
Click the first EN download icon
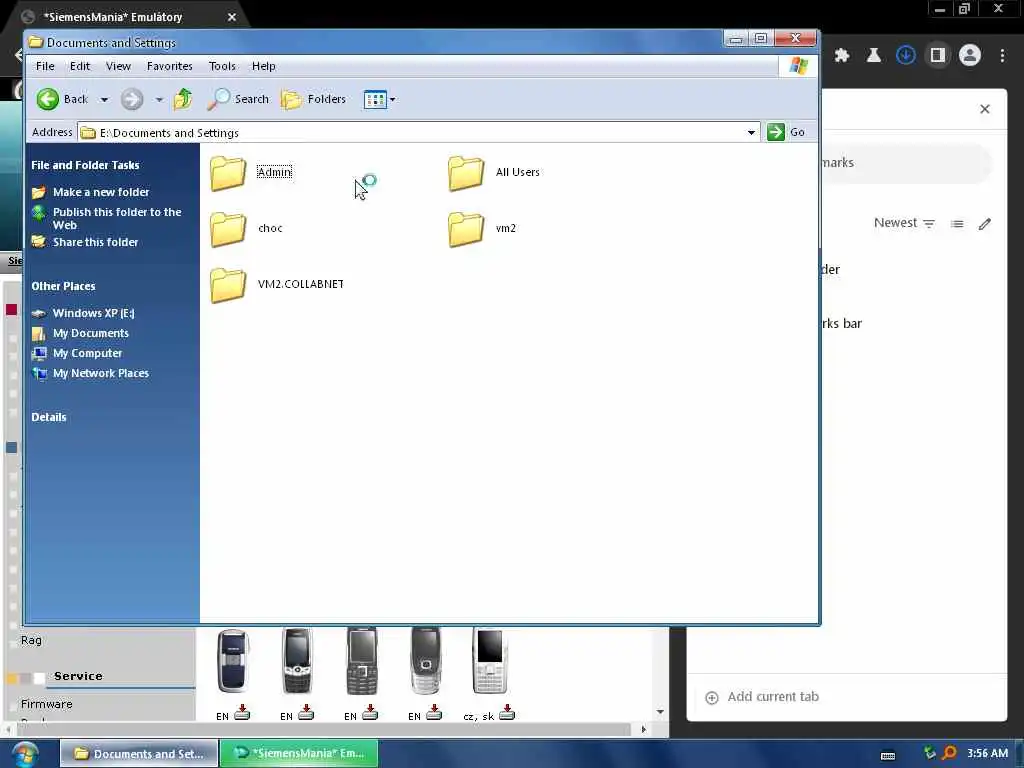242,713
